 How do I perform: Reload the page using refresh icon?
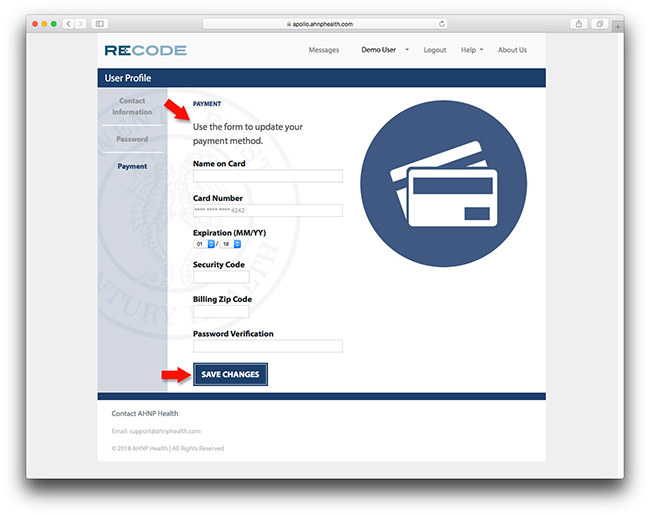[442, 23]
